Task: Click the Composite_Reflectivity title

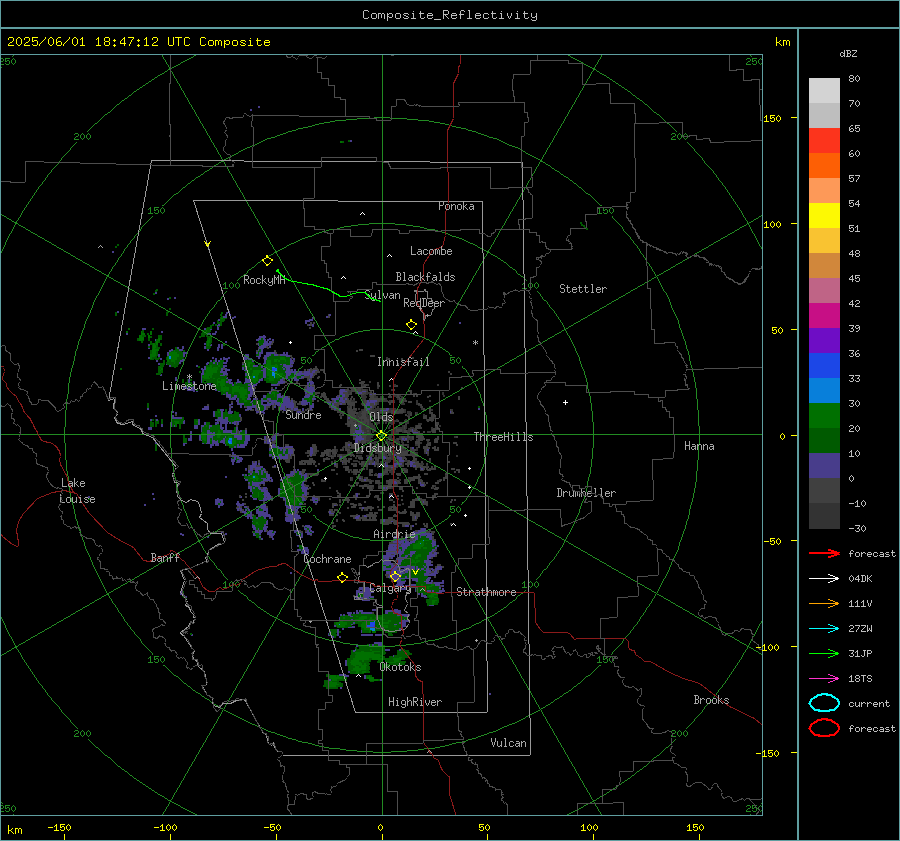Action: 450,15
